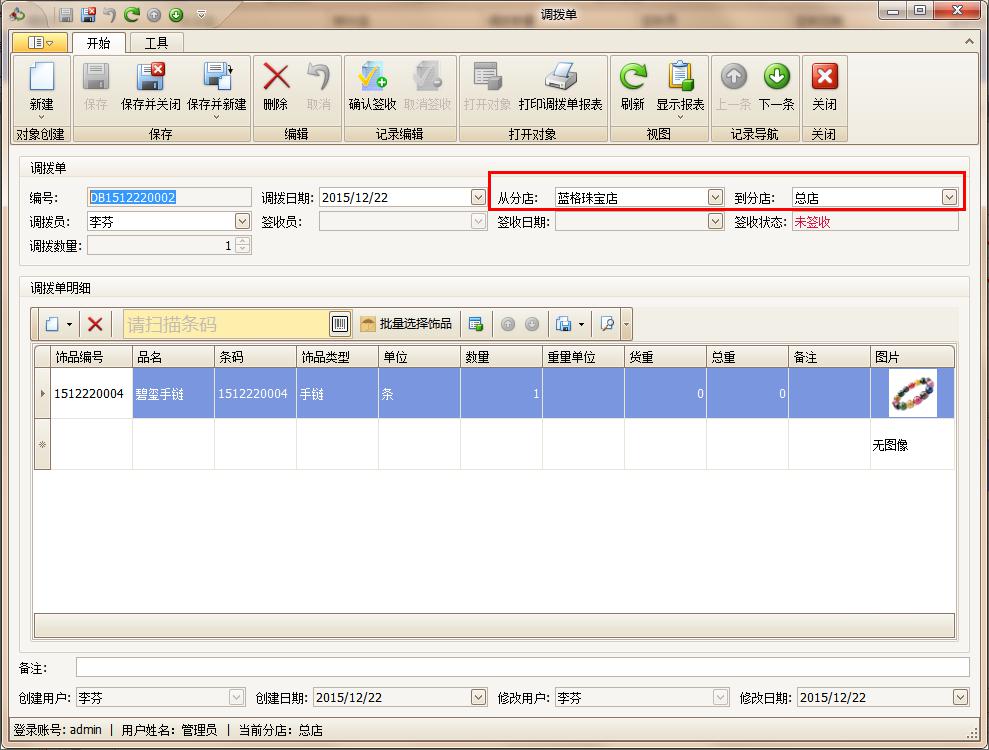Click the red 关闭 close icon in ribbon
The image size is (989, 750).
(x=824, y=77)
